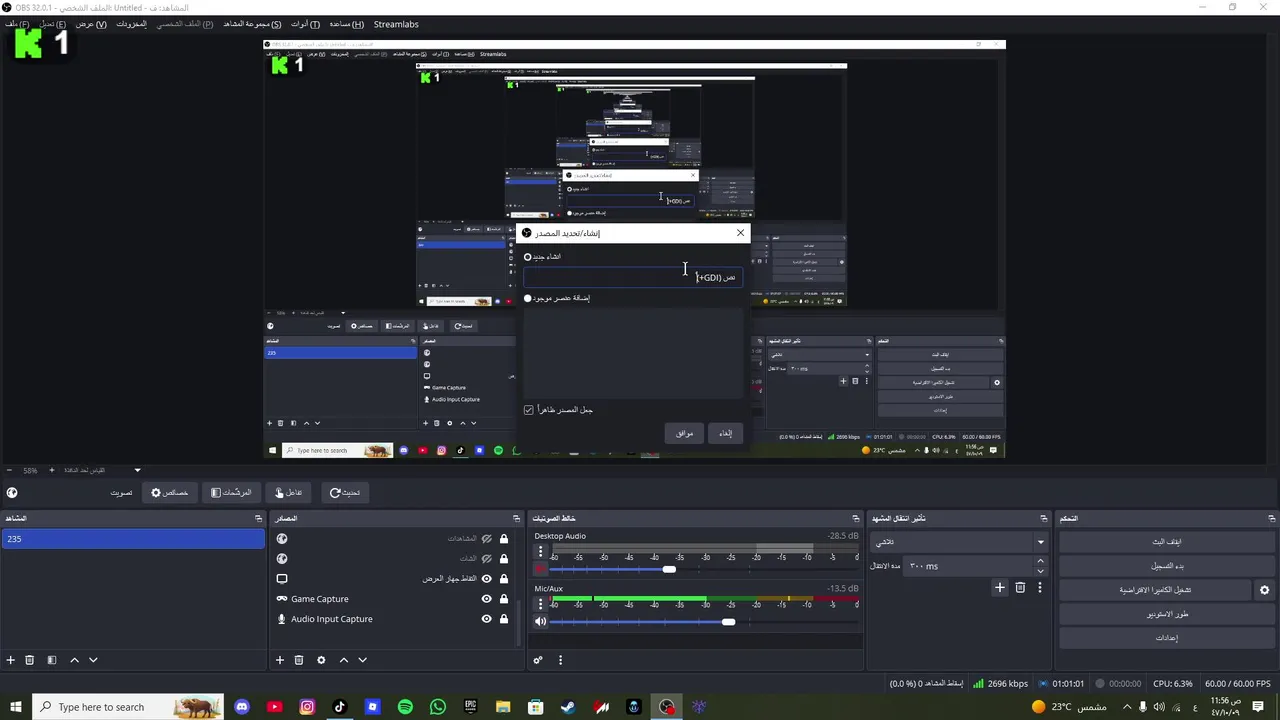Open advanced audio properties gears icon

click(538, 660)
